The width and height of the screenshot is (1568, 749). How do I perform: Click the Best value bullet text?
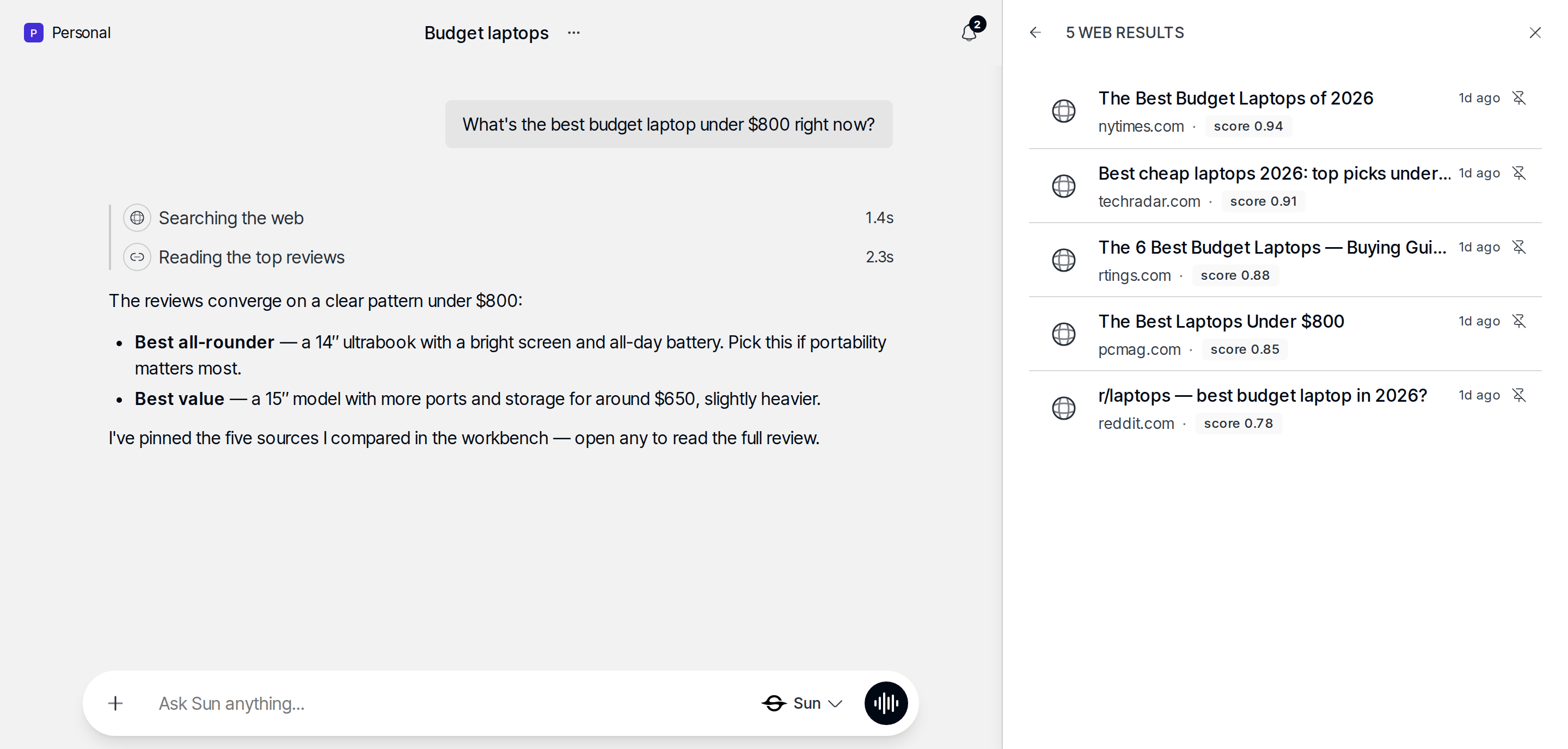pos(477,398)
